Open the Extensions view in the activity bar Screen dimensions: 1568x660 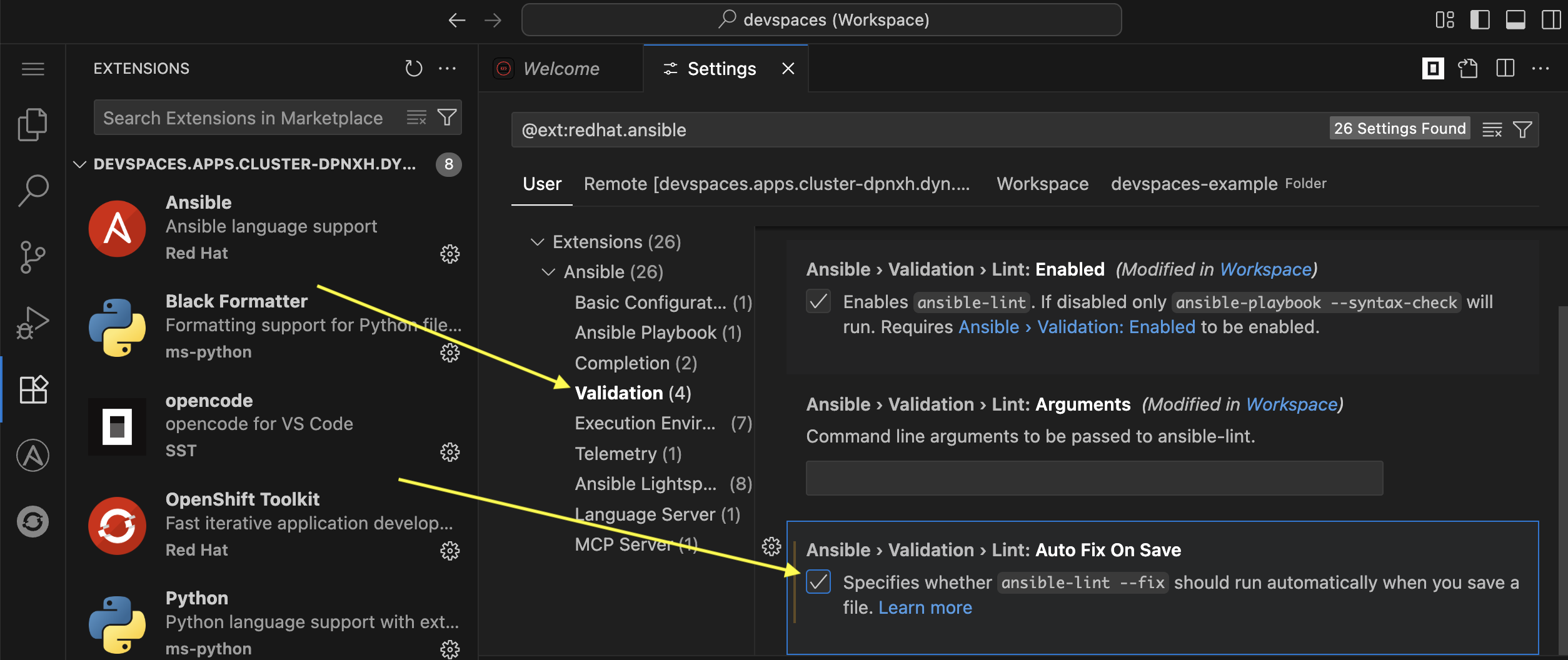(x=33, y=389)
